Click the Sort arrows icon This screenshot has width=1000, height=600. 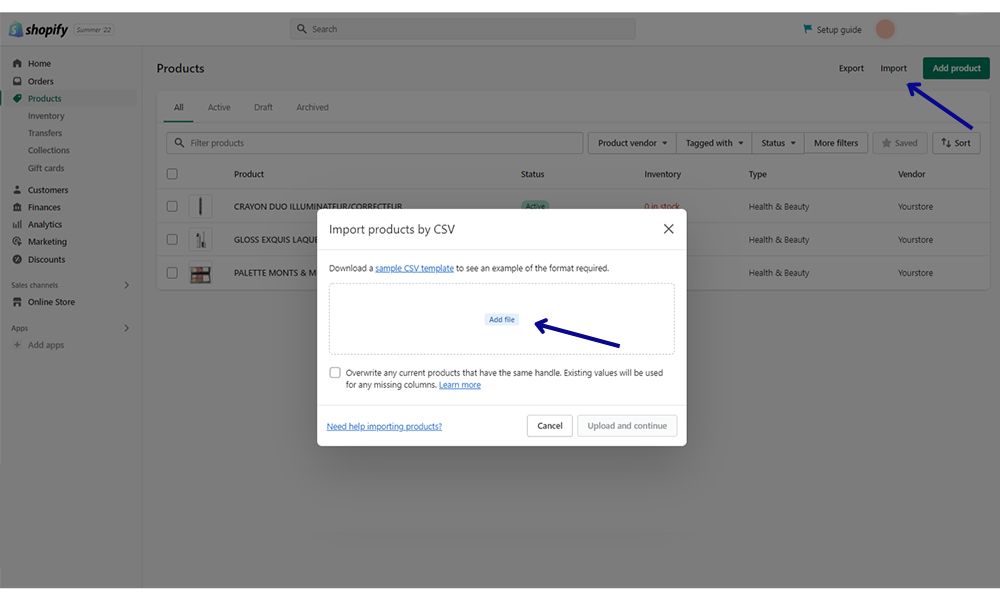click(x=946, y=143)
